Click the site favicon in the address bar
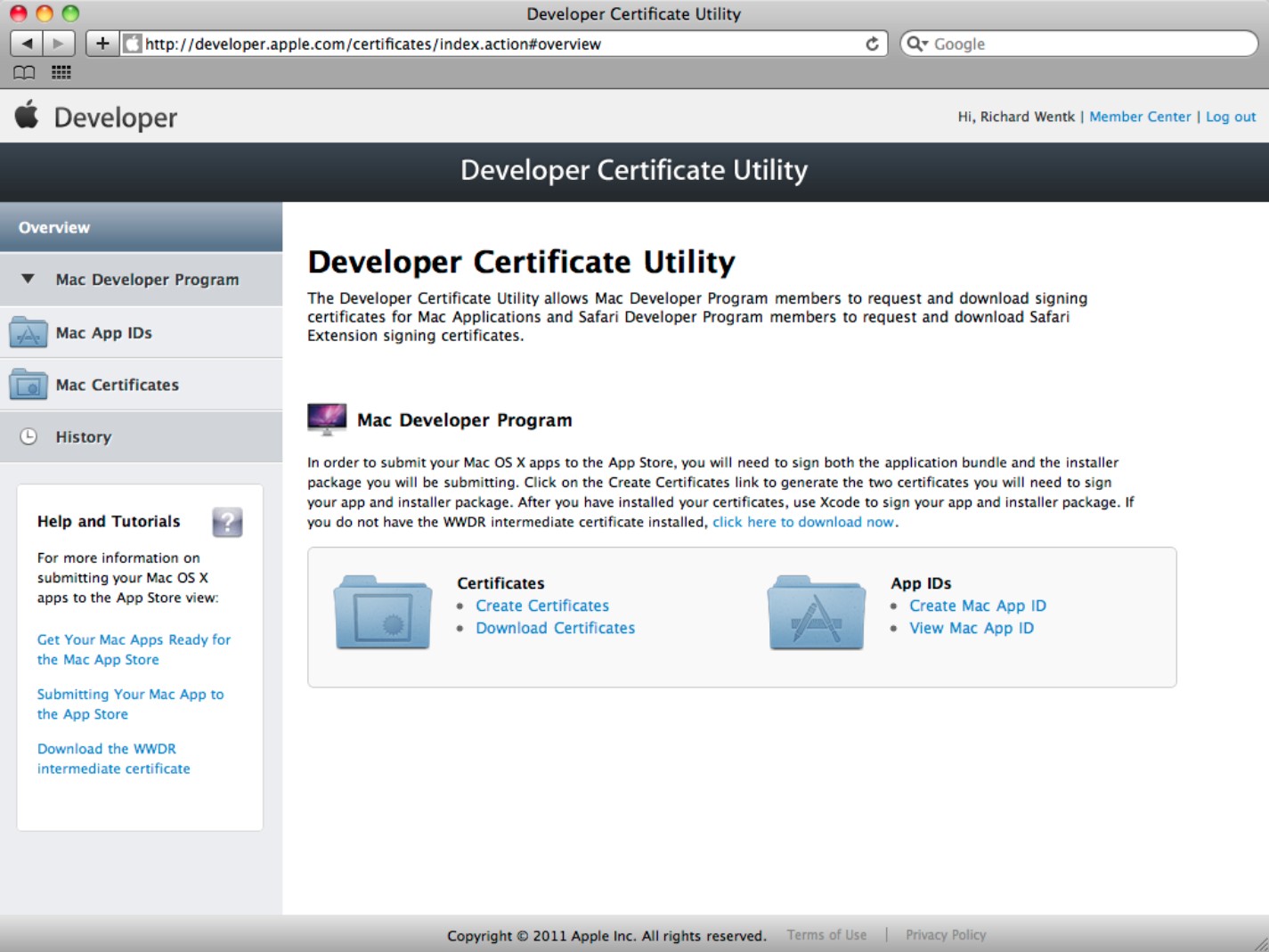This screenshot has width=1269, height=952. pyautogui.click(x=133, y=44)
